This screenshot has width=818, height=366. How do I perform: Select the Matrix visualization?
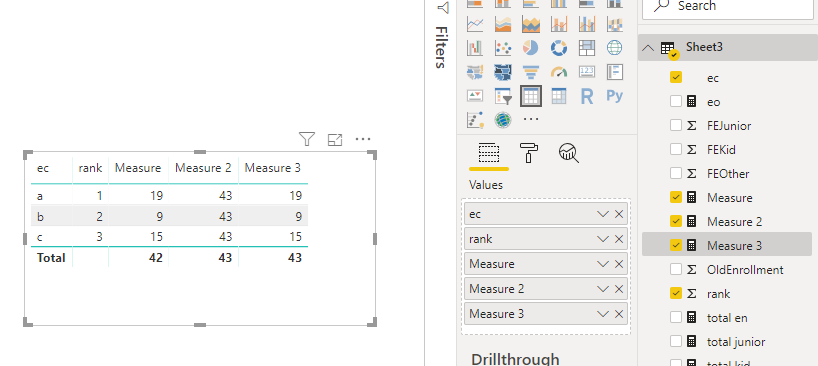tap(559, 96)
